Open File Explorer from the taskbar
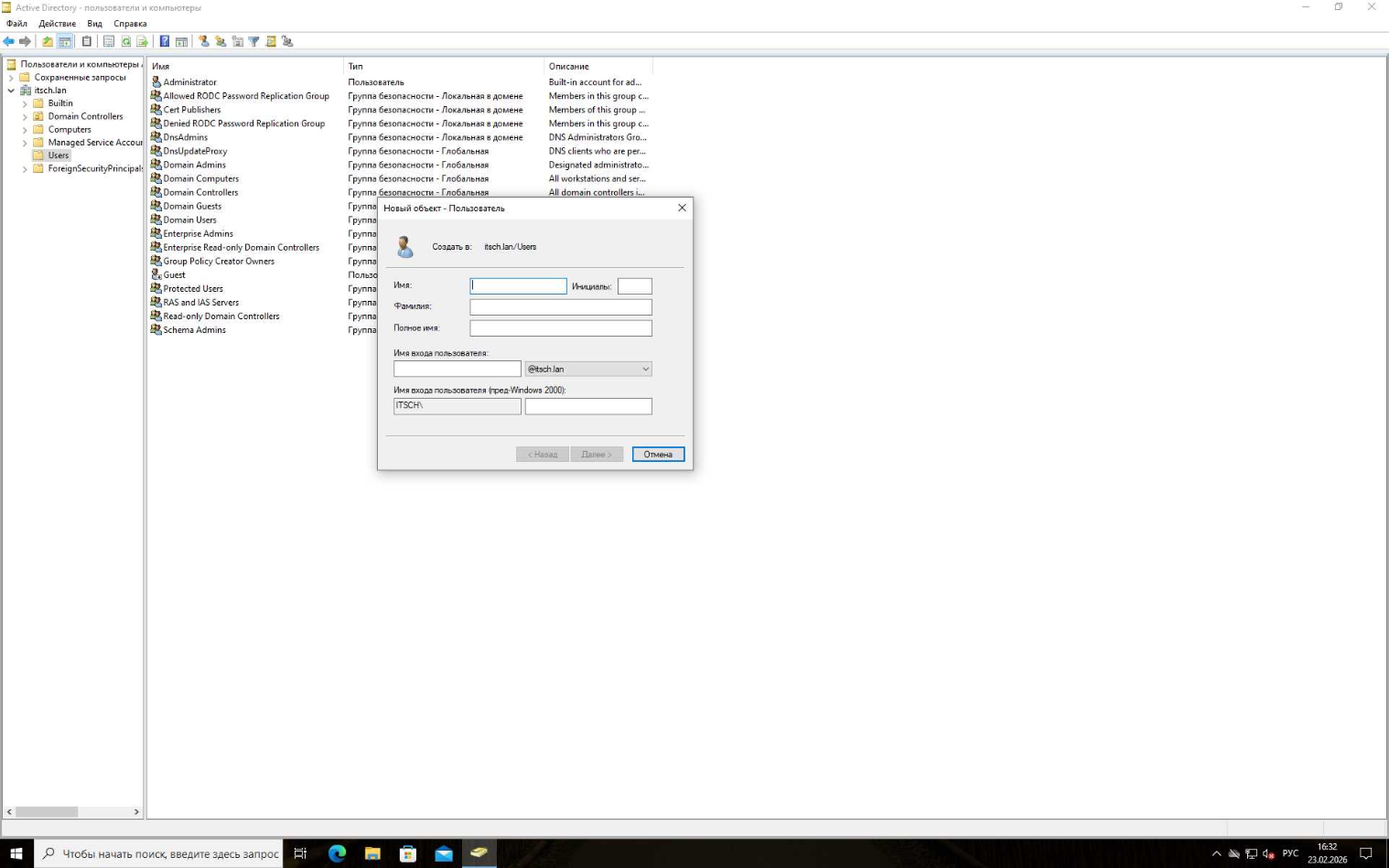 [x=372, y=853]
